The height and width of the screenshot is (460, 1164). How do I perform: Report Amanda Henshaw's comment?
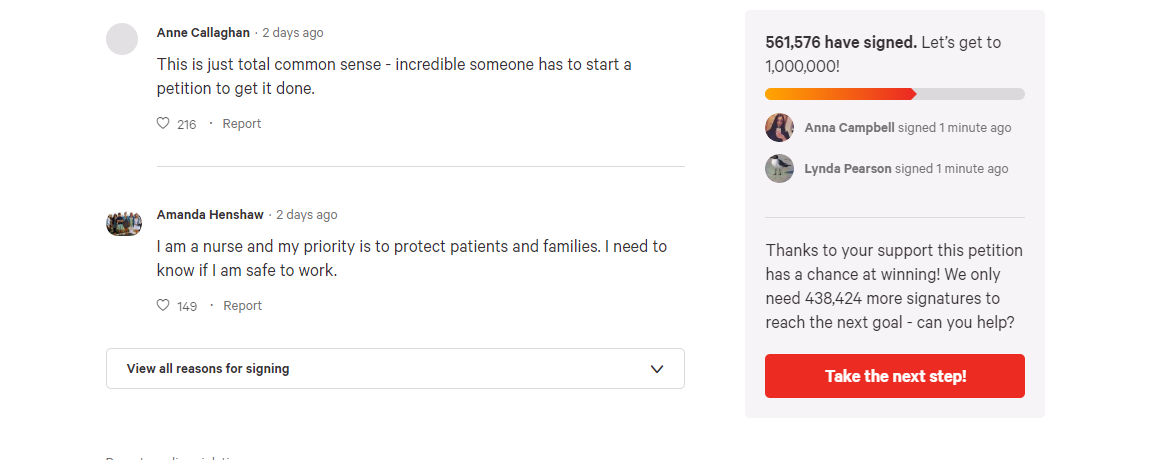coord(242,306)
